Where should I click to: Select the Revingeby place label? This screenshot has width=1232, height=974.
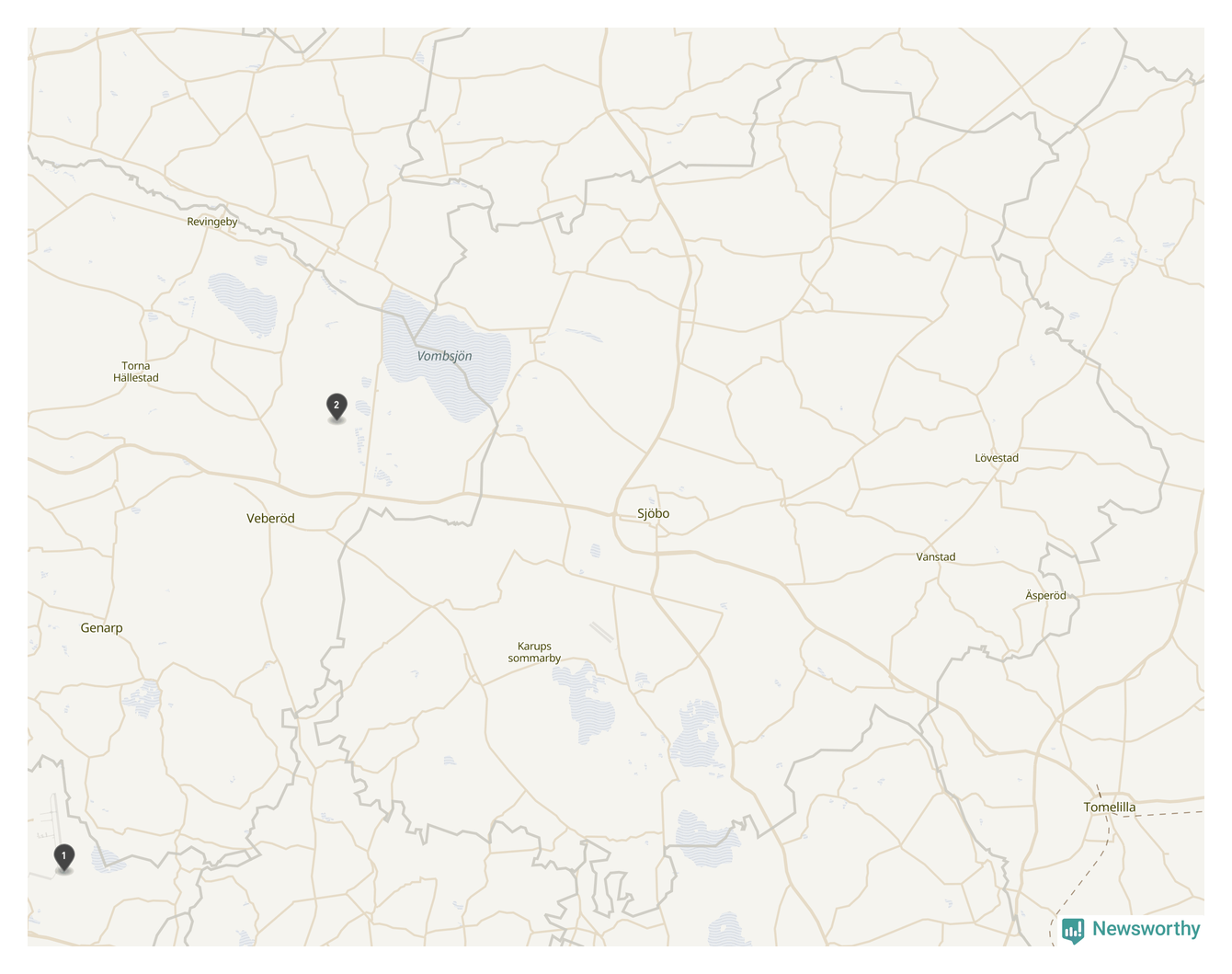pyautogui.click(x=212, y=222)
